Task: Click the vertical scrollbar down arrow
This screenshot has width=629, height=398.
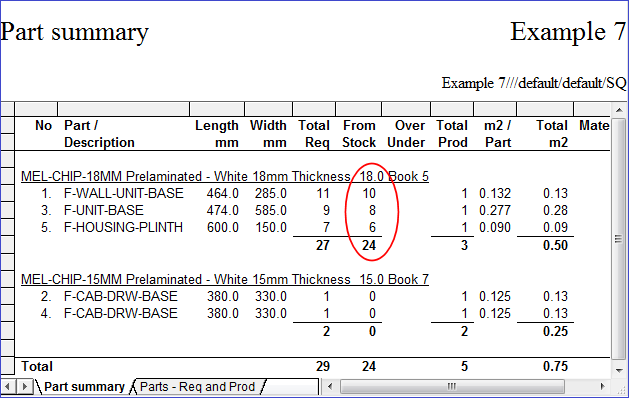Action: (x=619, y=370)
